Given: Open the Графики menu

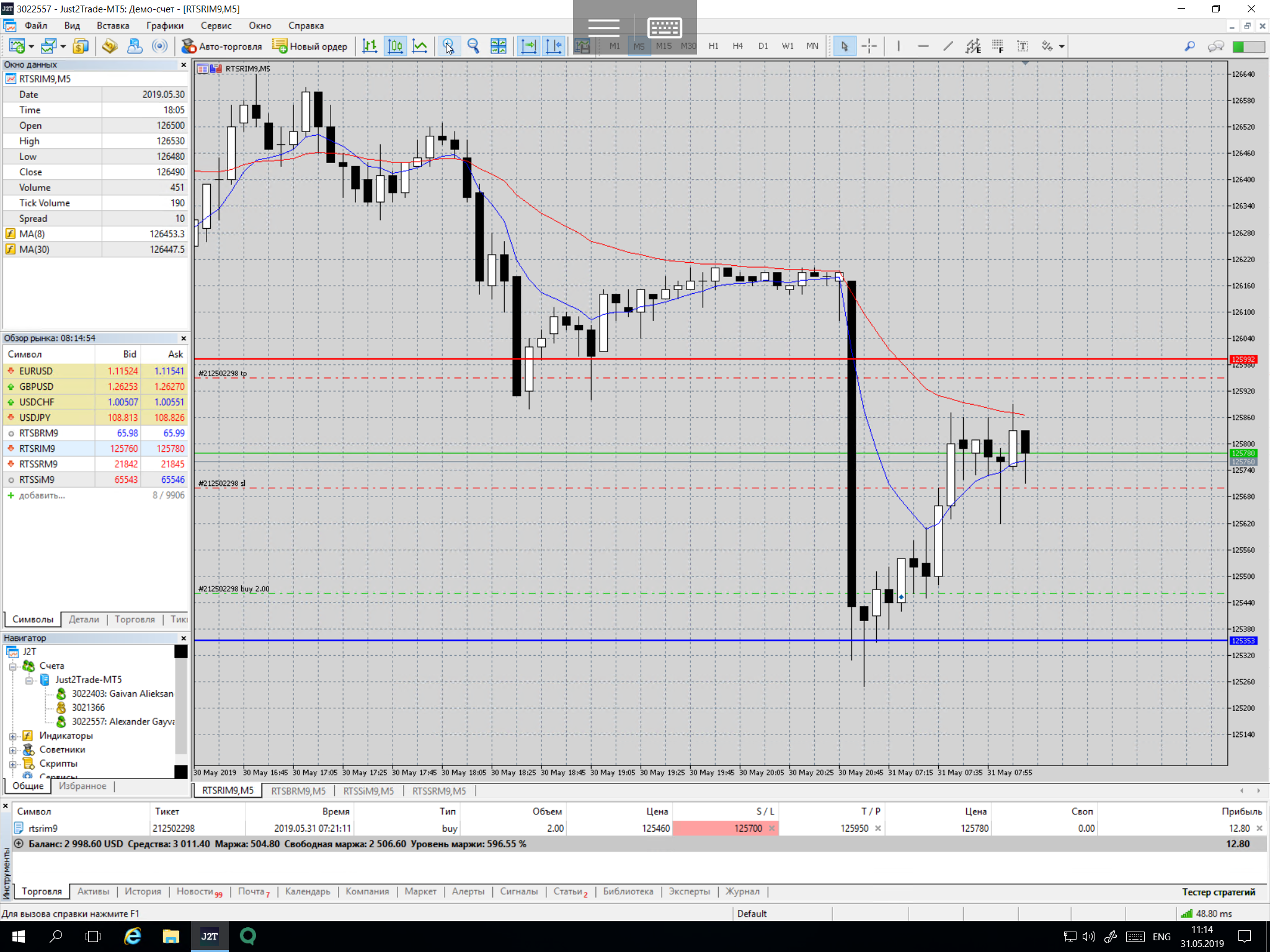Looking at the screenshot, I should pos(164,25).
